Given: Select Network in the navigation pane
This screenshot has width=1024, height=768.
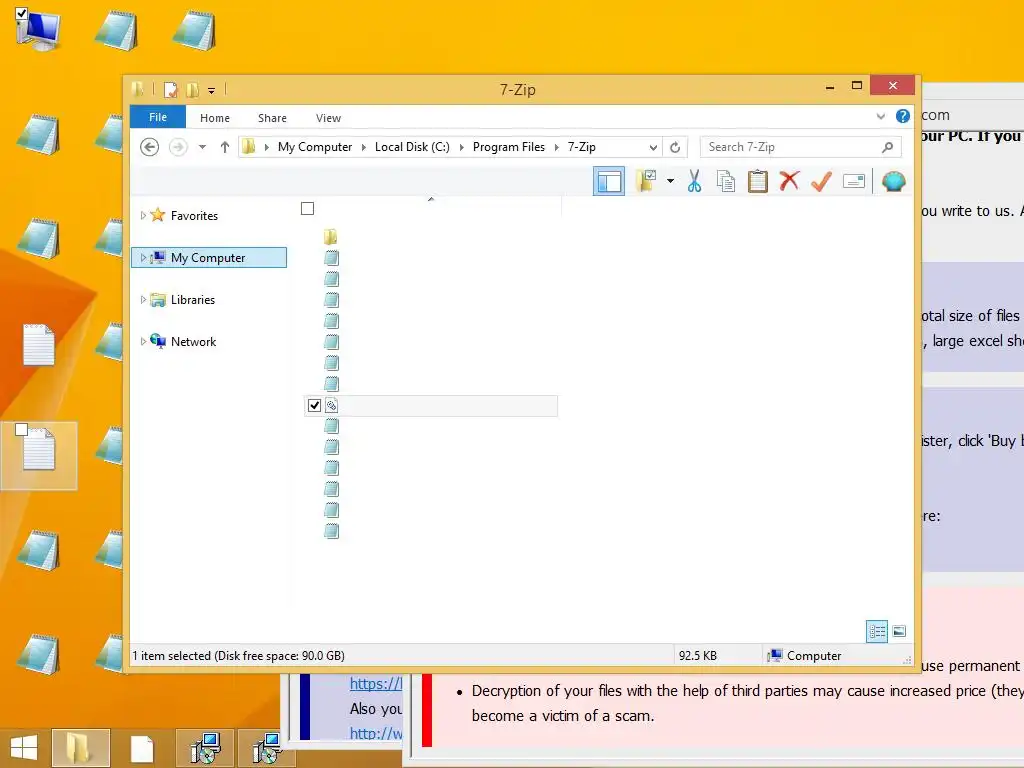Looking at the screenshot, I should pyautogui.click(x=193, y=342).
